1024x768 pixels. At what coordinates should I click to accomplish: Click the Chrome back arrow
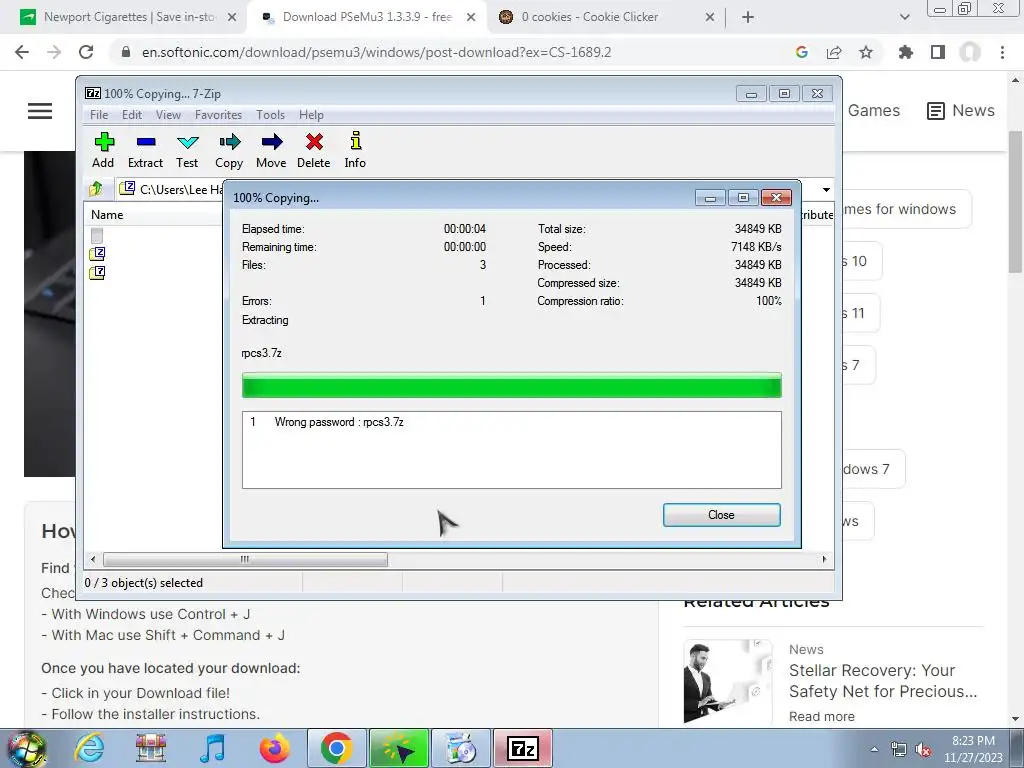pyautogui.click(x=22, y=52)
